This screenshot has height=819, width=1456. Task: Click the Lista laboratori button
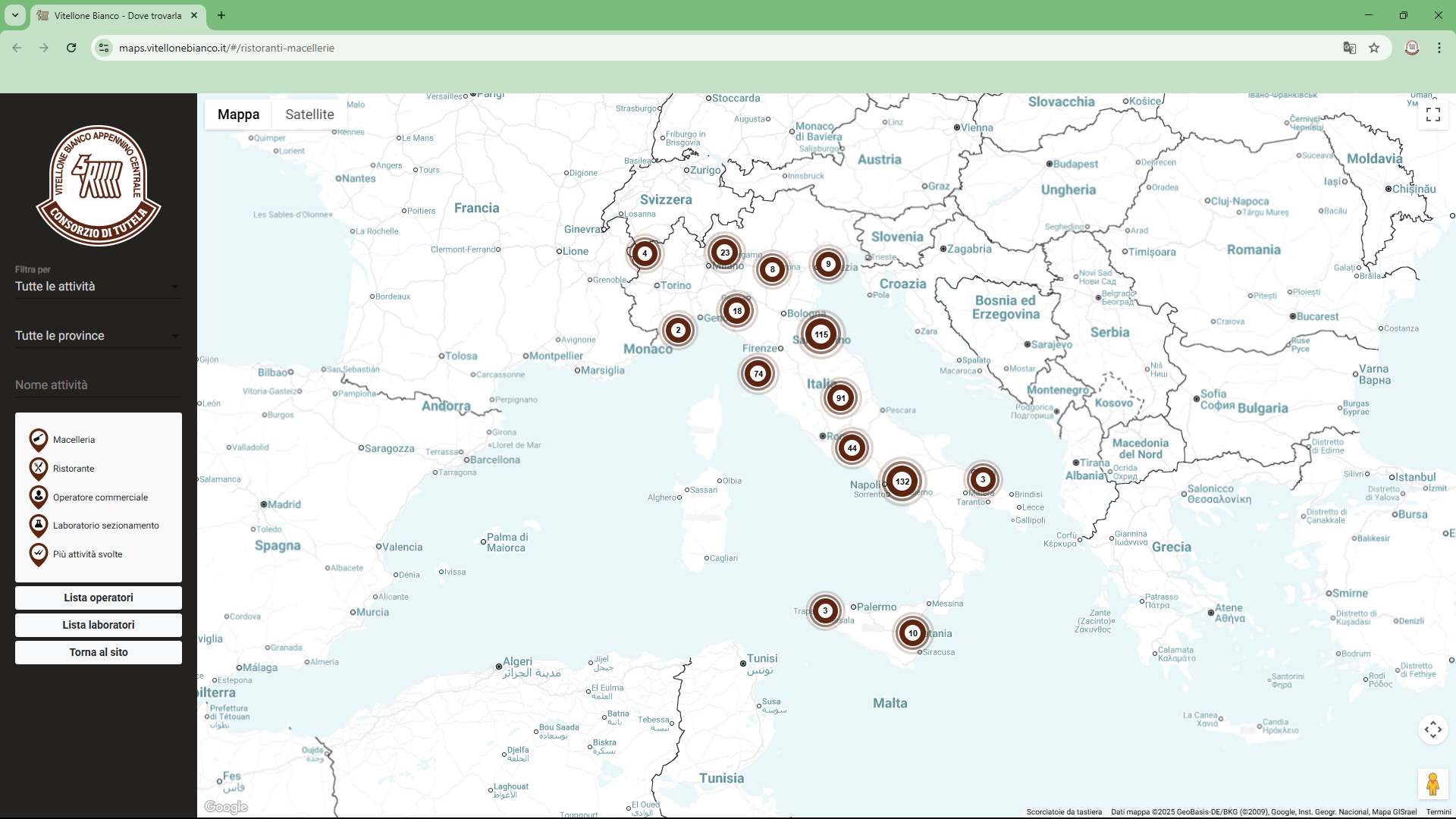click(x=99, y=625)
